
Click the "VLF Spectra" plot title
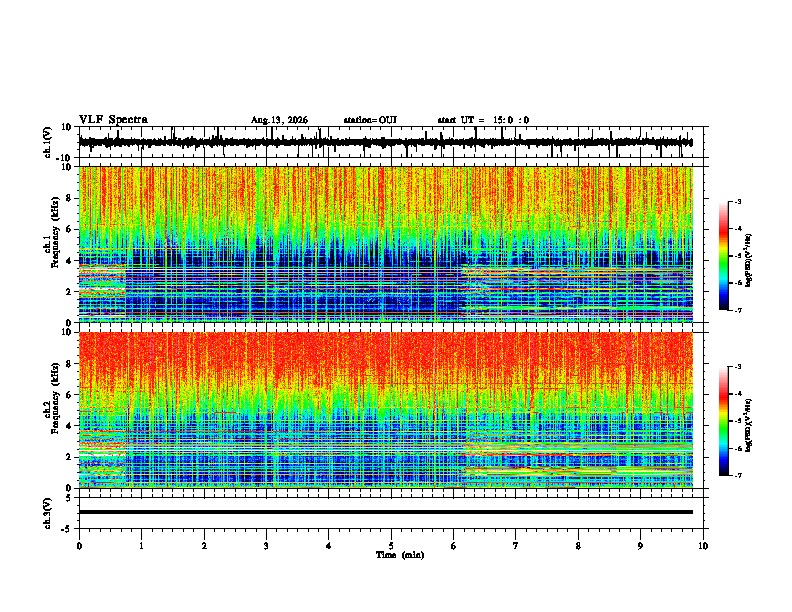tap(113, 120)
